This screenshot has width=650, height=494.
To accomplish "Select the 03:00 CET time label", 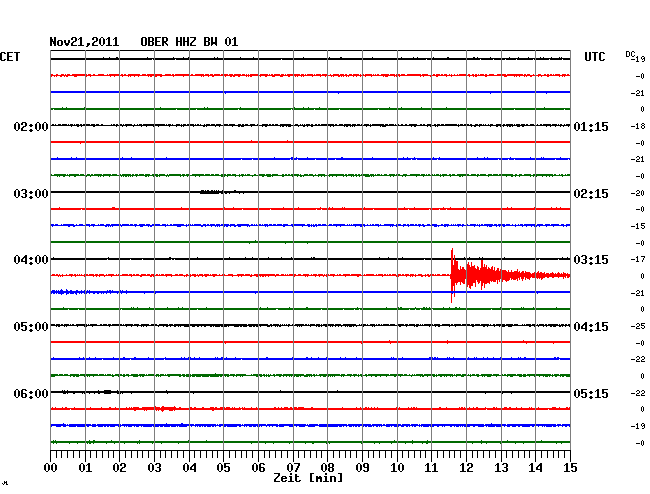I will (x=31, y=194).
